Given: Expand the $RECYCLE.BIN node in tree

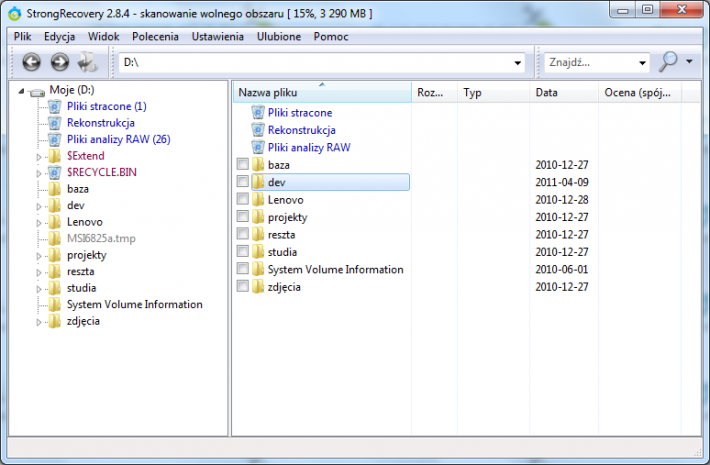Looking at the screenshot, I should click(39, 173).
